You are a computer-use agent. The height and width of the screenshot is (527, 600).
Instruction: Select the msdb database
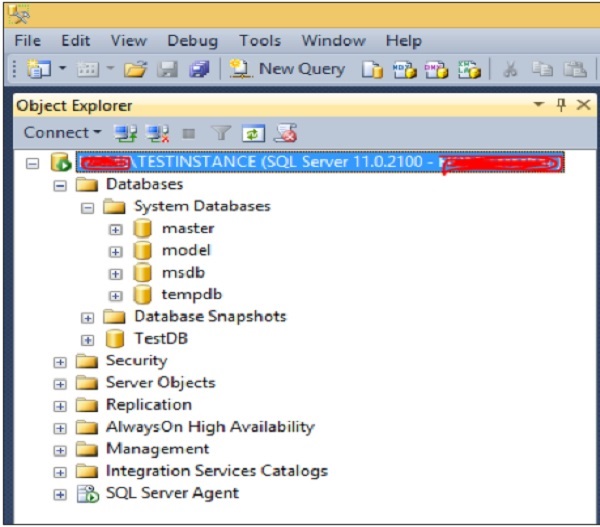click(184, 272)
